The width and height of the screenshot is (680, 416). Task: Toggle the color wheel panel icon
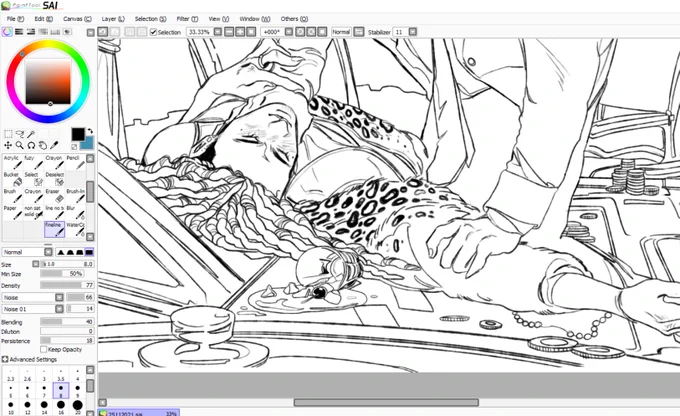pos(7,32)
